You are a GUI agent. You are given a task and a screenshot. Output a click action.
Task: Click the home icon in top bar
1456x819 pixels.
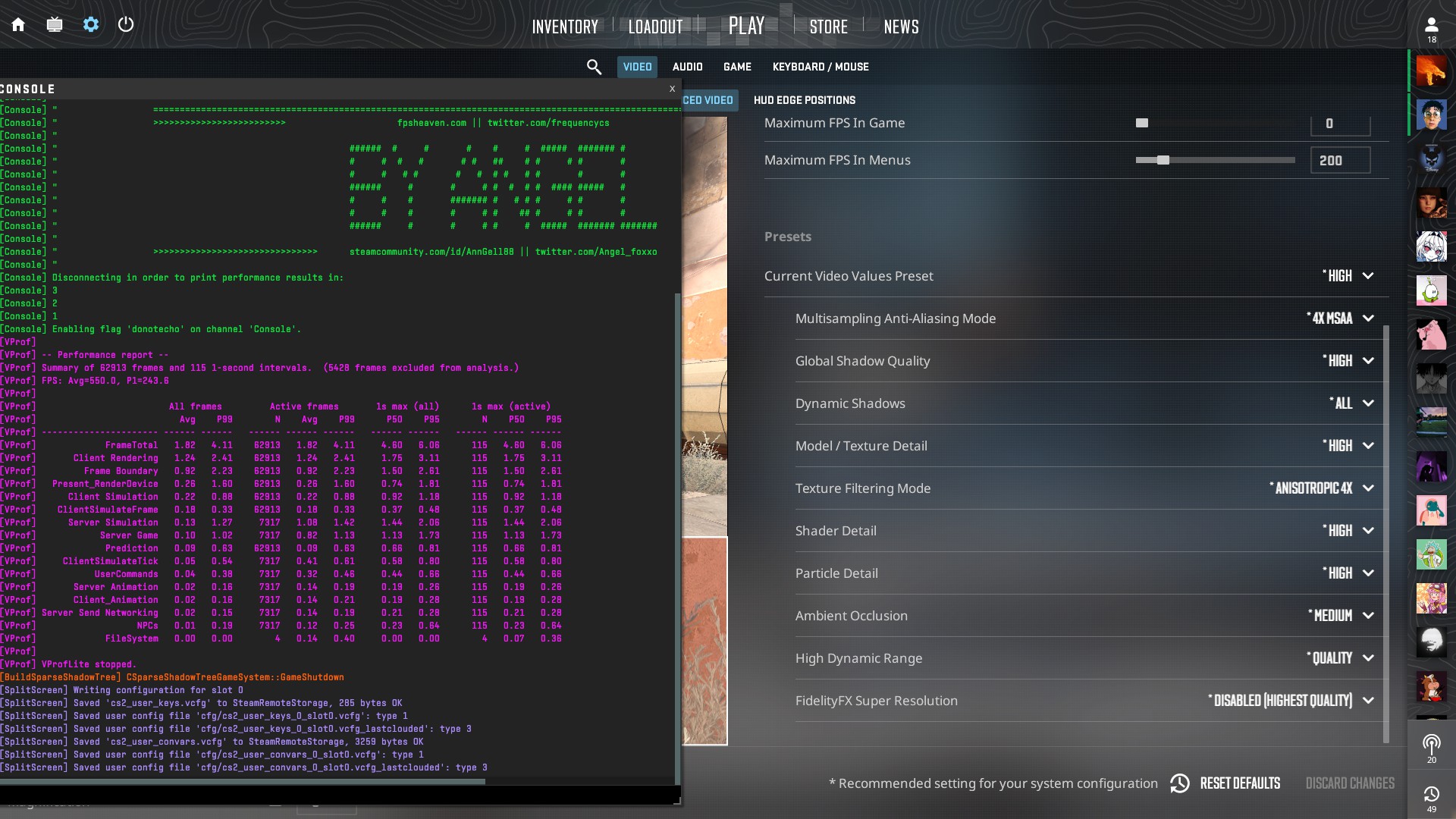[x=18, y=25]
